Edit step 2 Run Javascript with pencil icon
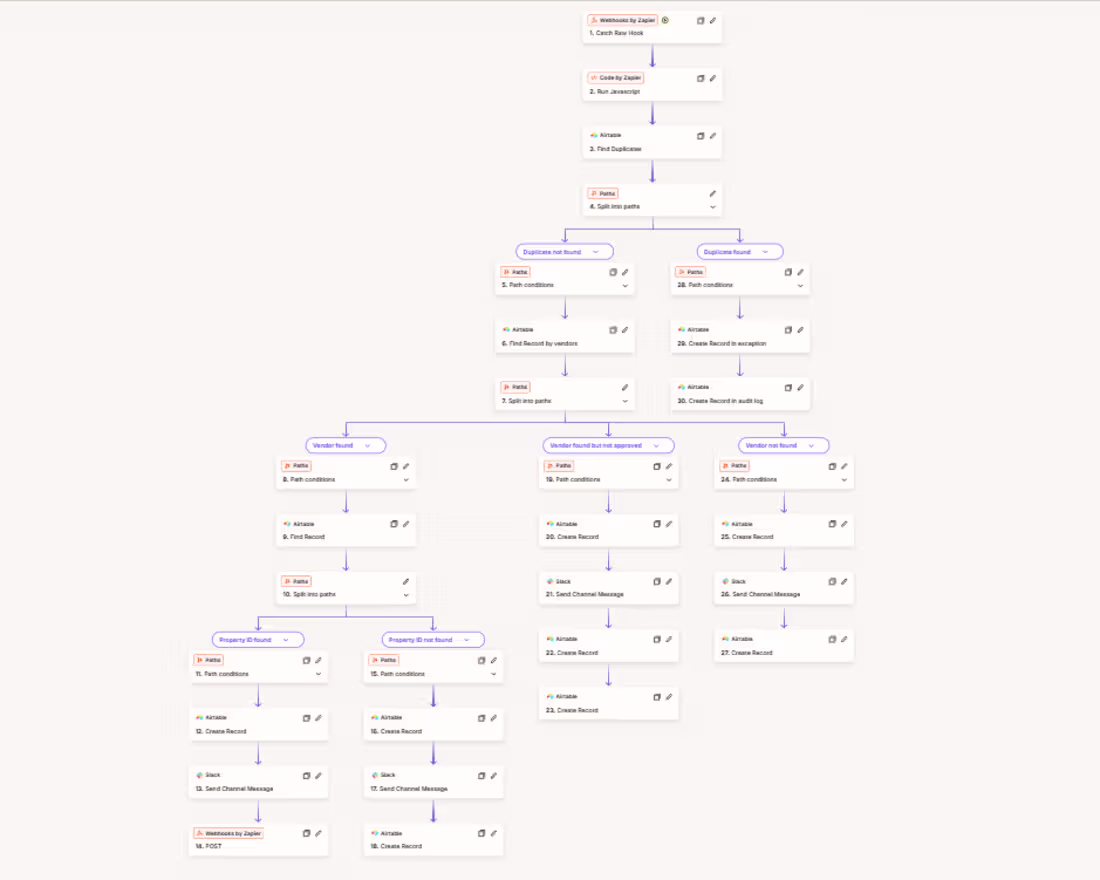This screenshot has height=880, width=1100. tap(713, 78)
